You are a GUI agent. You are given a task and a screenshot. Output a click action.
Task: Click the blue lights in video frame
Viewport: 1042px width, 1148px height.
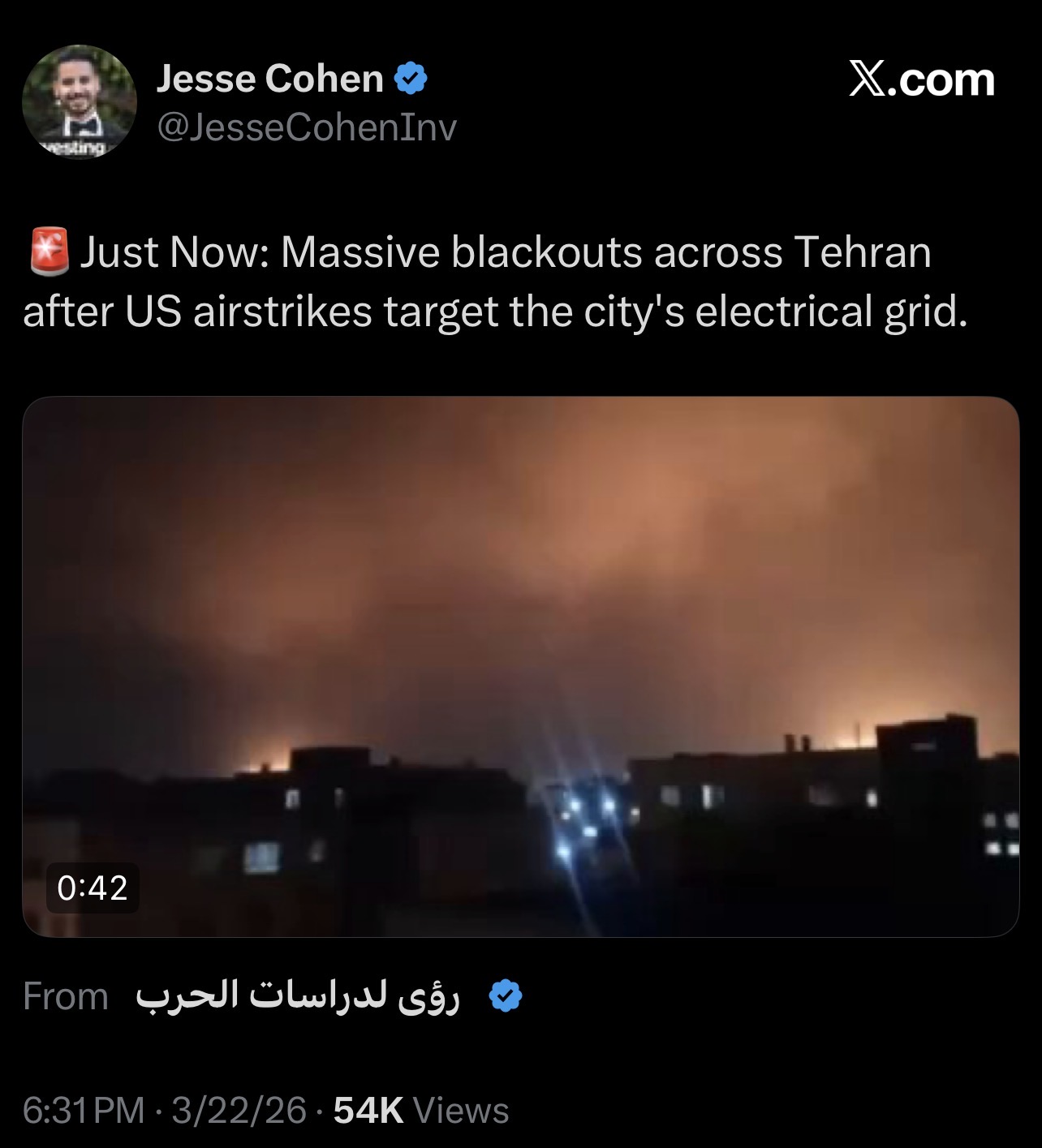click(x=586, y=819)
